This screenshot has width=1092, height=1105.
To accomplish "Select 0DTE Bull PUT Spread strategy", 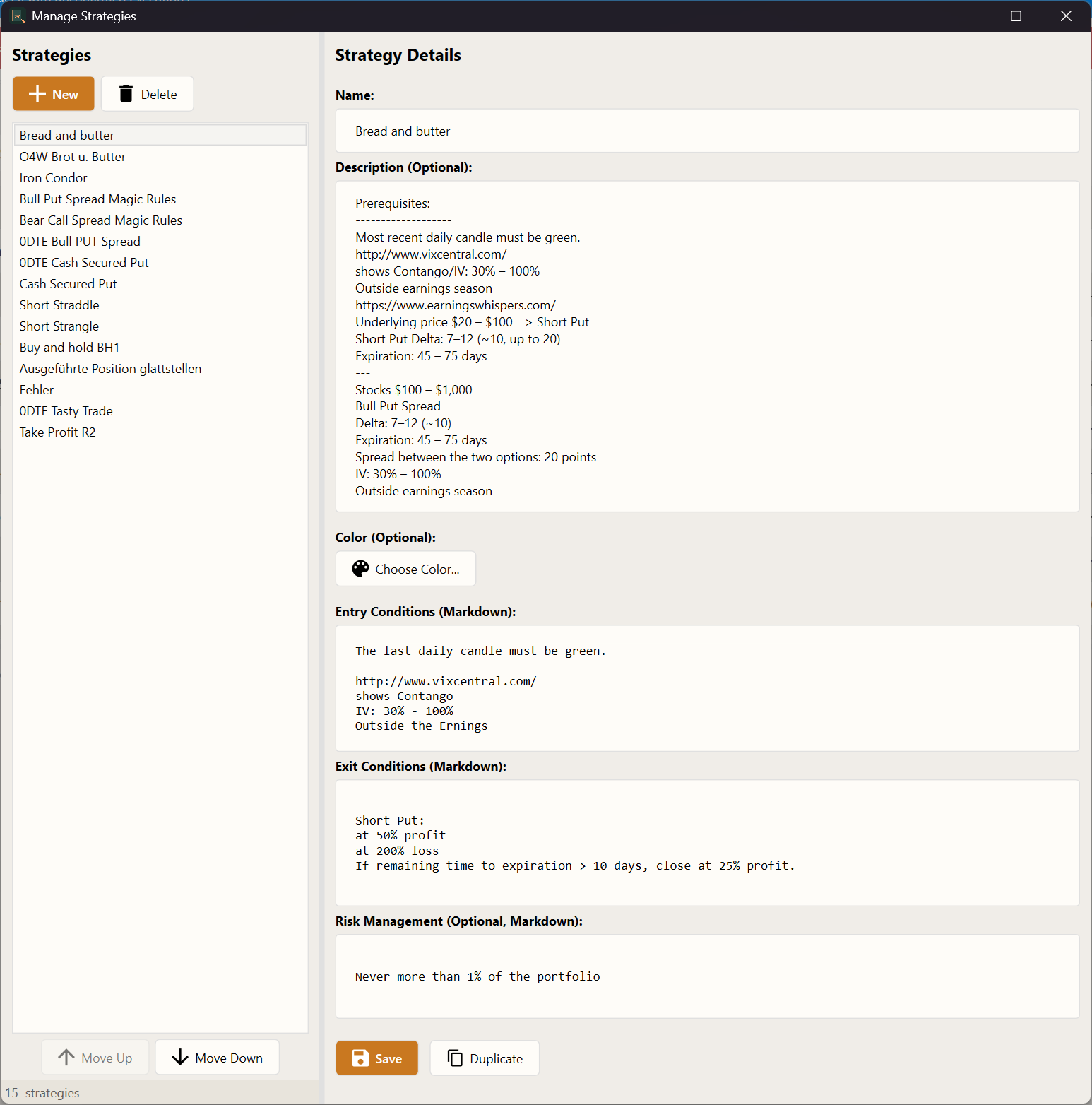I will tap(160, 241).
